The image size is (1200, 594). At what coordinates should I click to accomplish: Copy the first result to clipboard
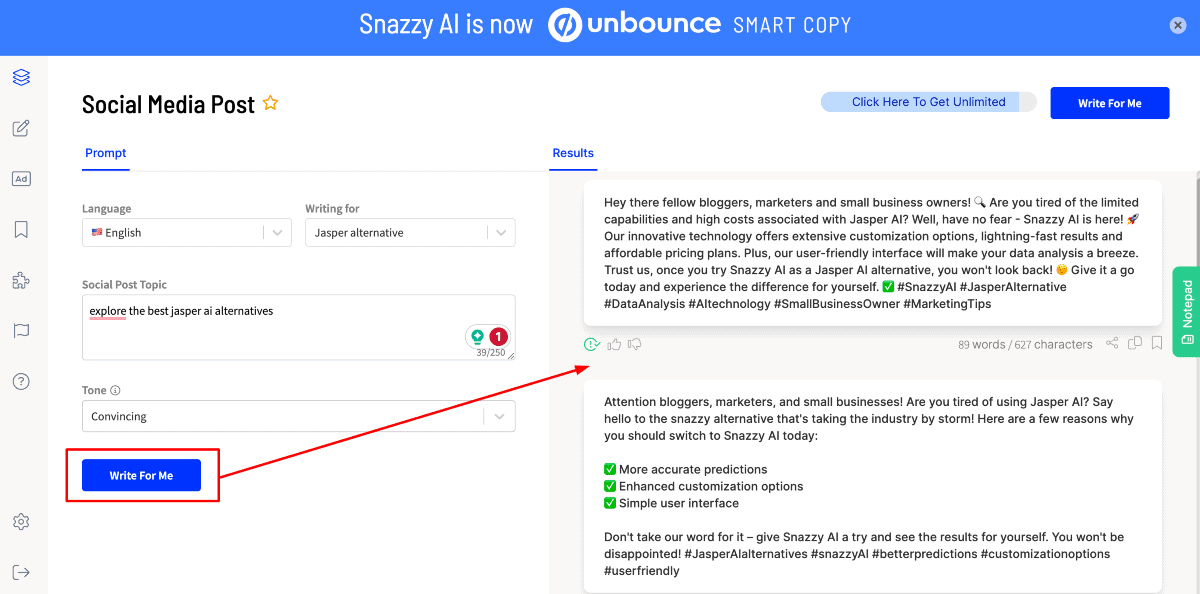pos(1135,344)
